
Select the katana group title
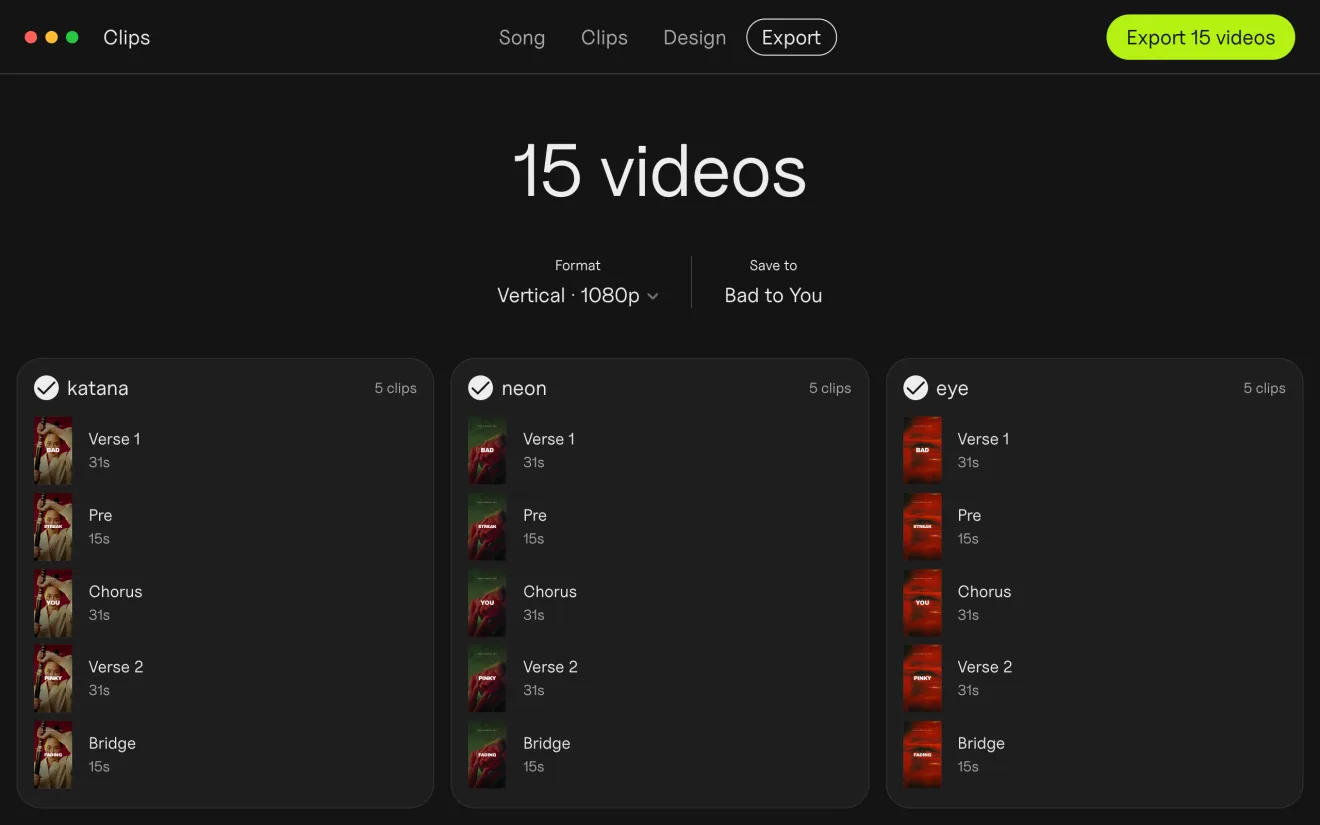(x=98, y=388)
